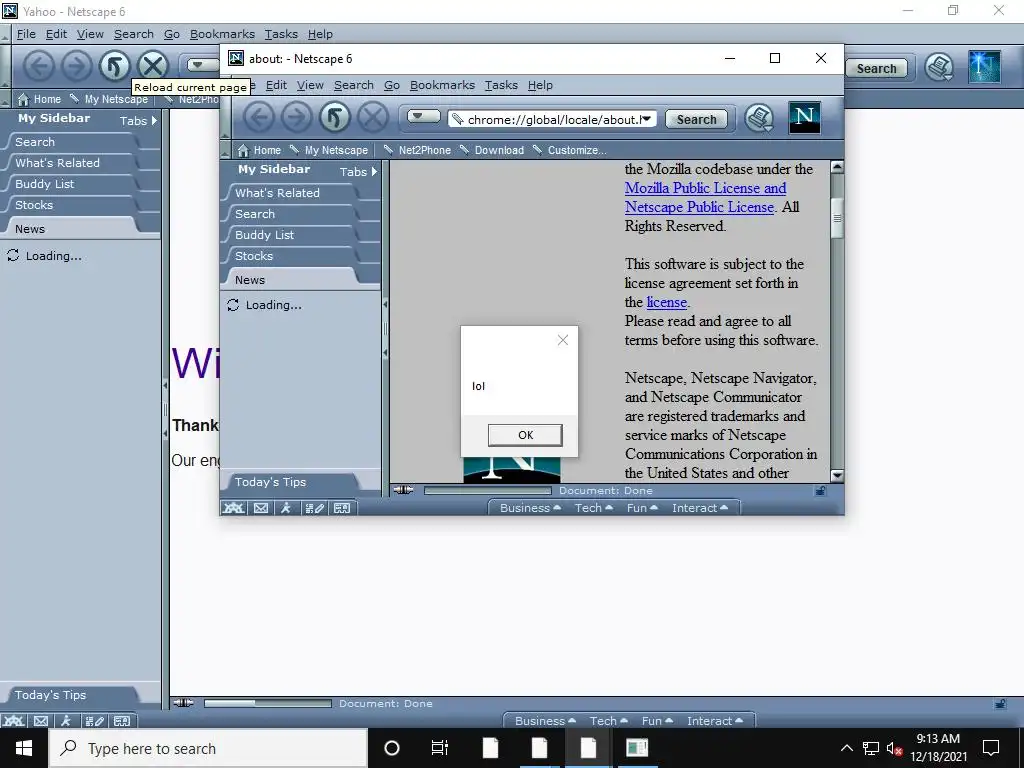Reload the page in the about: window
The width and height of the screenshot is (1024, 768).
pyautogui.click(x=334, y=118)
